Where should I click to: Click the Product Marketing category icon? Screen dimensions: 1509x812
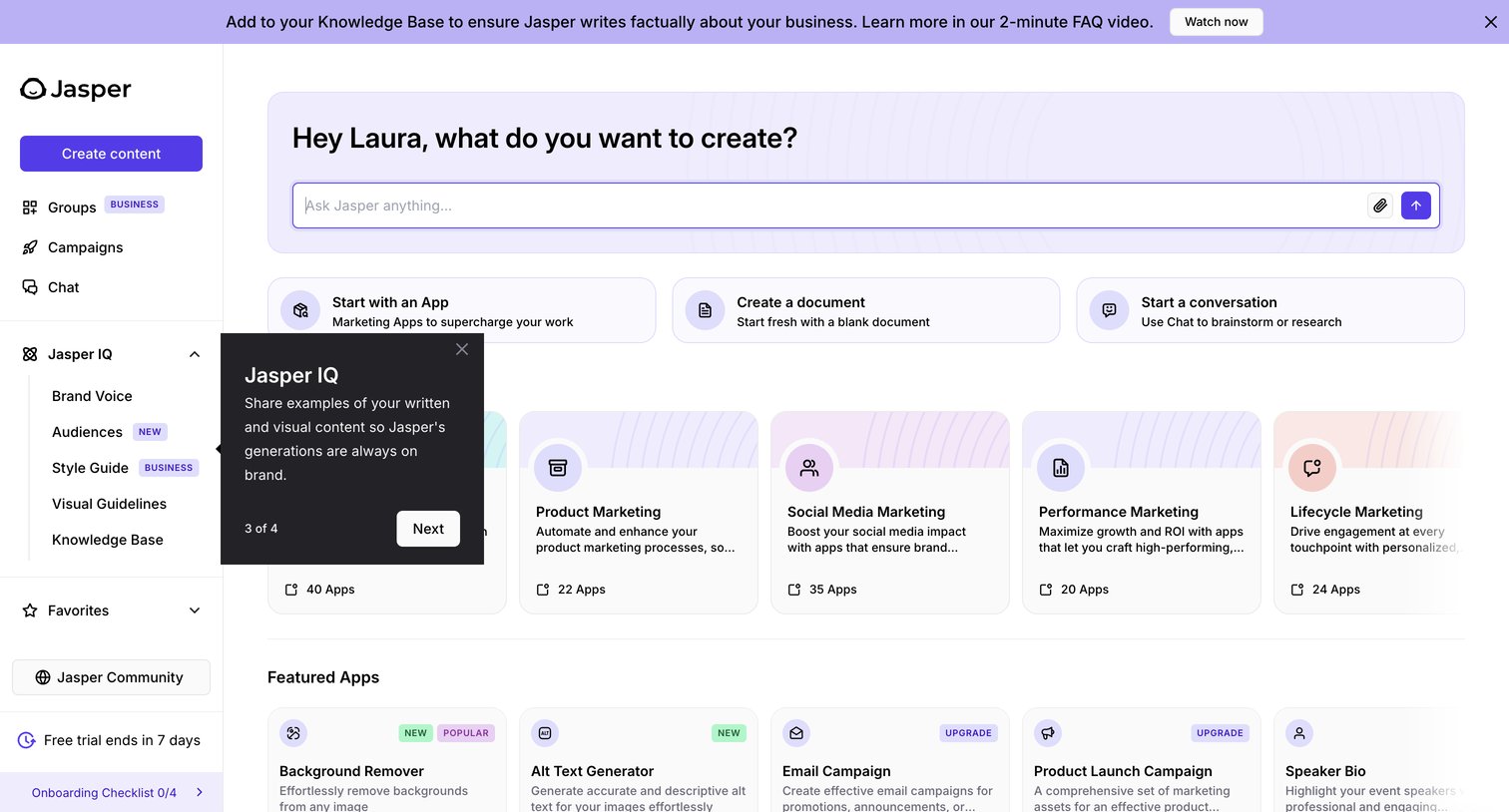(x=558, y=468)
